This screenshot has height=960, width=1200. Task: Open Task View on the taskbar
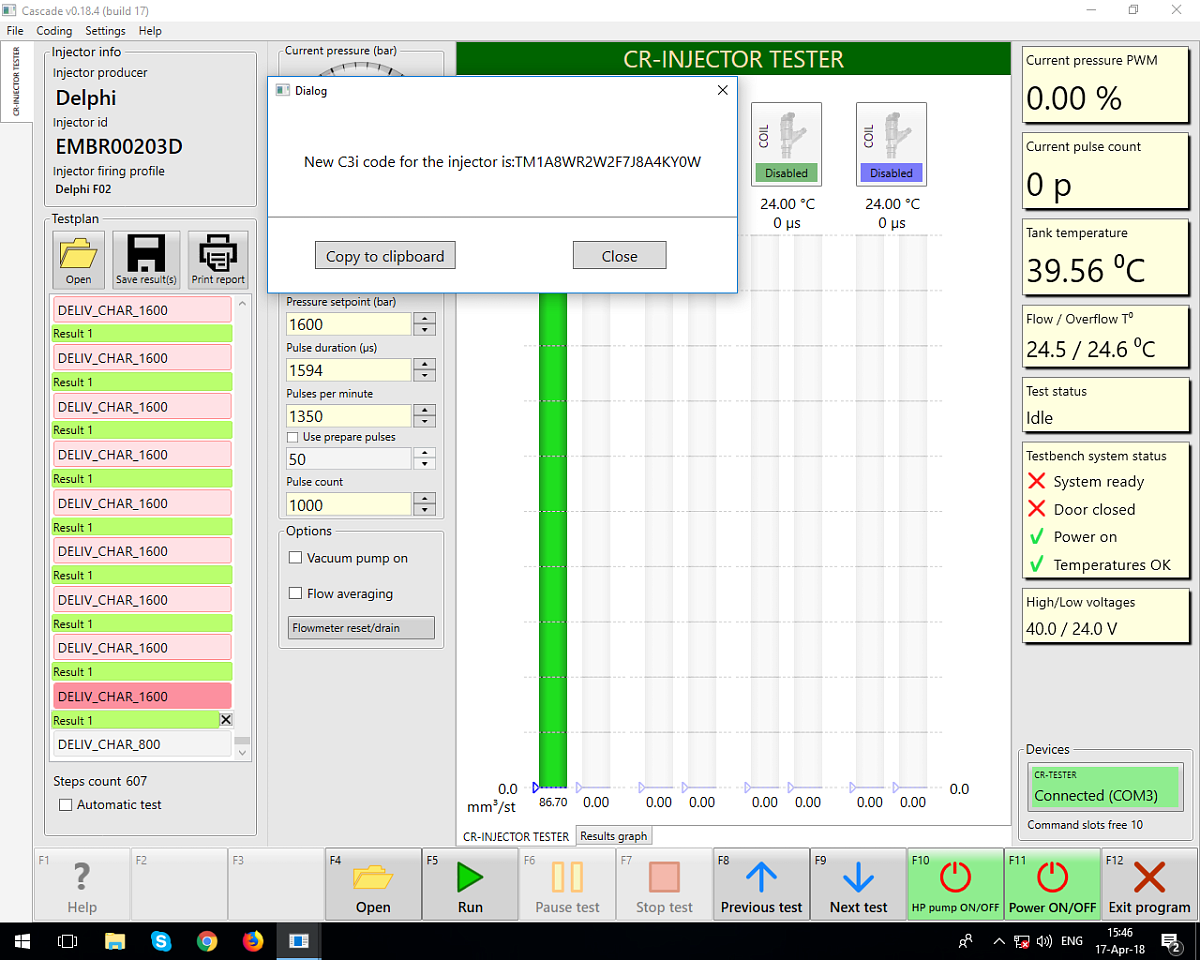pos(68,941)
